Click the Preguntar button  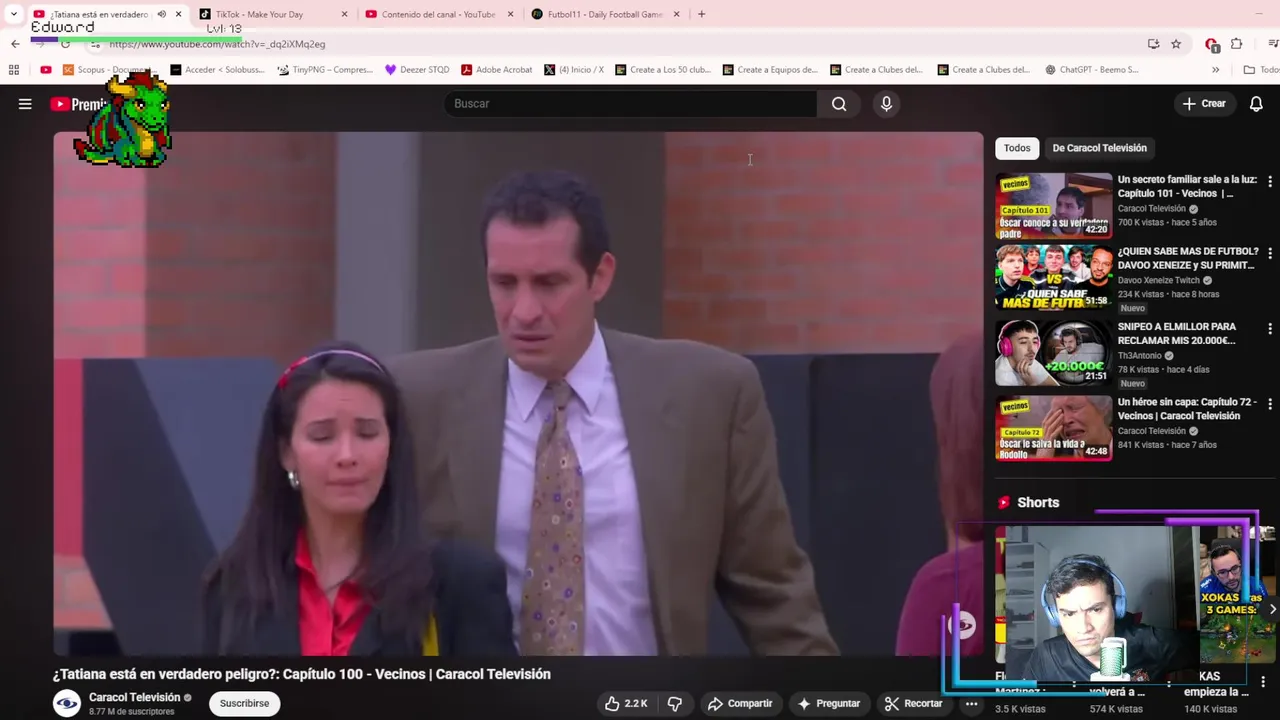point(829,704)
